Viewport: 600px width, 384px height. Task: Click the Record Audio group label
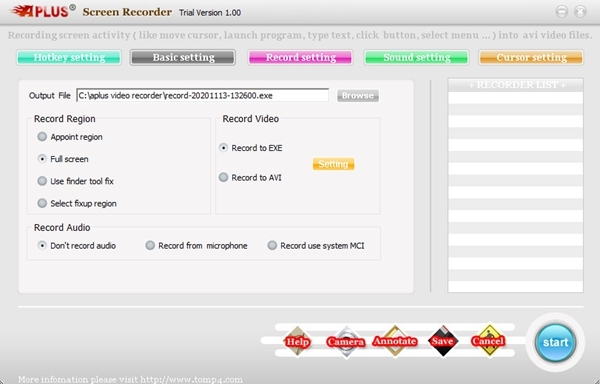pyautogui.click(x=62, y=228)
